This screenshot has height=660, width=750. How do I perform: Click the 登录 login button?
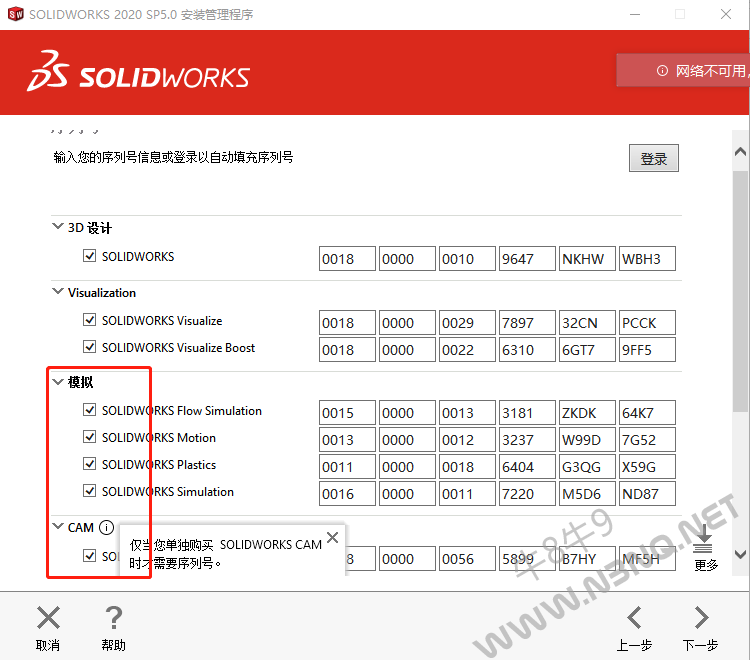(653, 158)
